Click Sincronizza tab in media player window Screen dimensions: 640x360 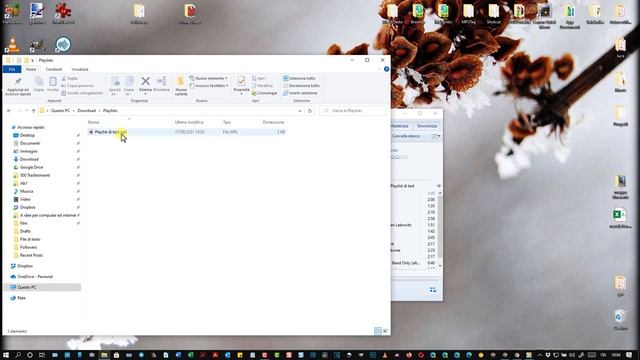pyautogui.click(x=427, y=126)
